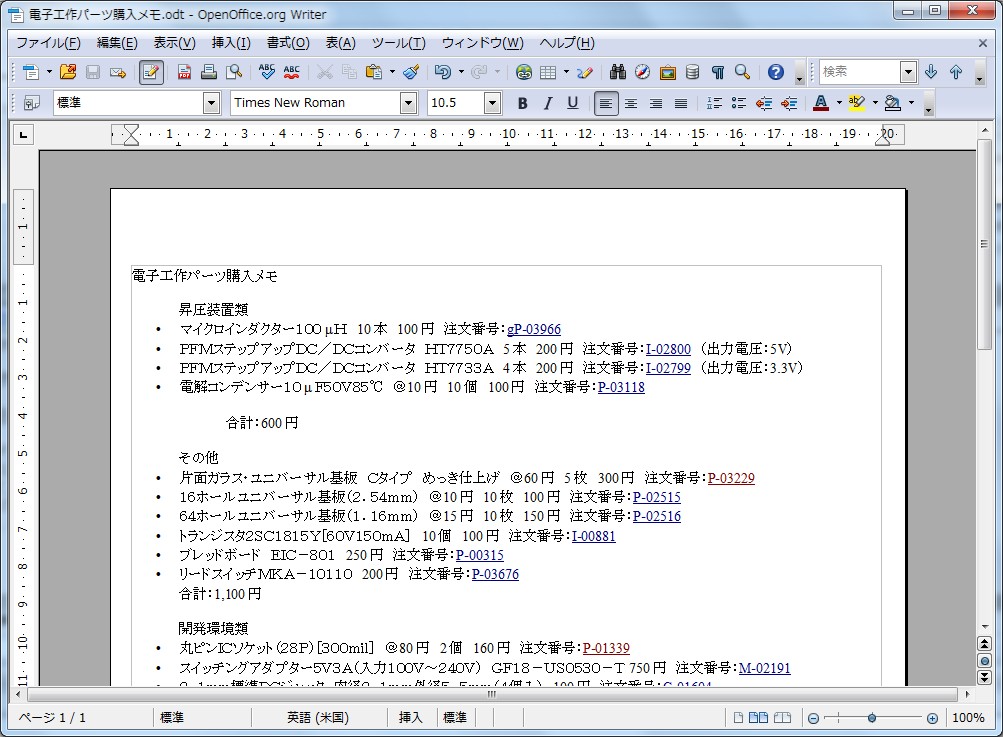Viewport: 1003px width, 737px height.
Task: Click the New document icon
Action: [30, 72]
